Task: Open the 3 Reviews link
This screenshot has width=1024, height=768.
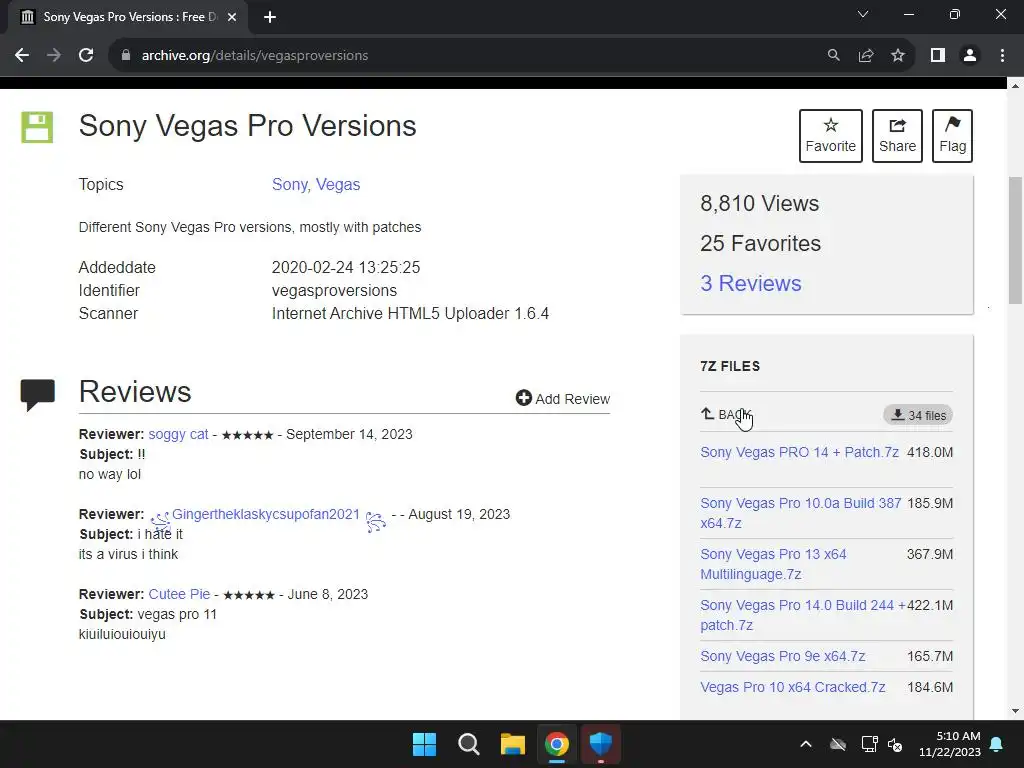Action: [751, 283]
